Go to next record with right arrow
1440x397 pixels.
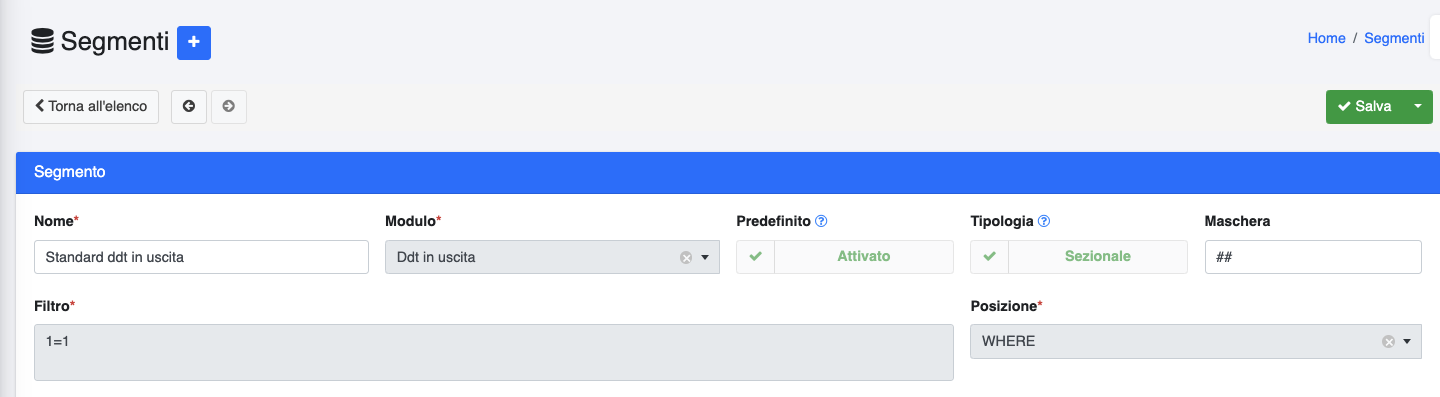229,106
